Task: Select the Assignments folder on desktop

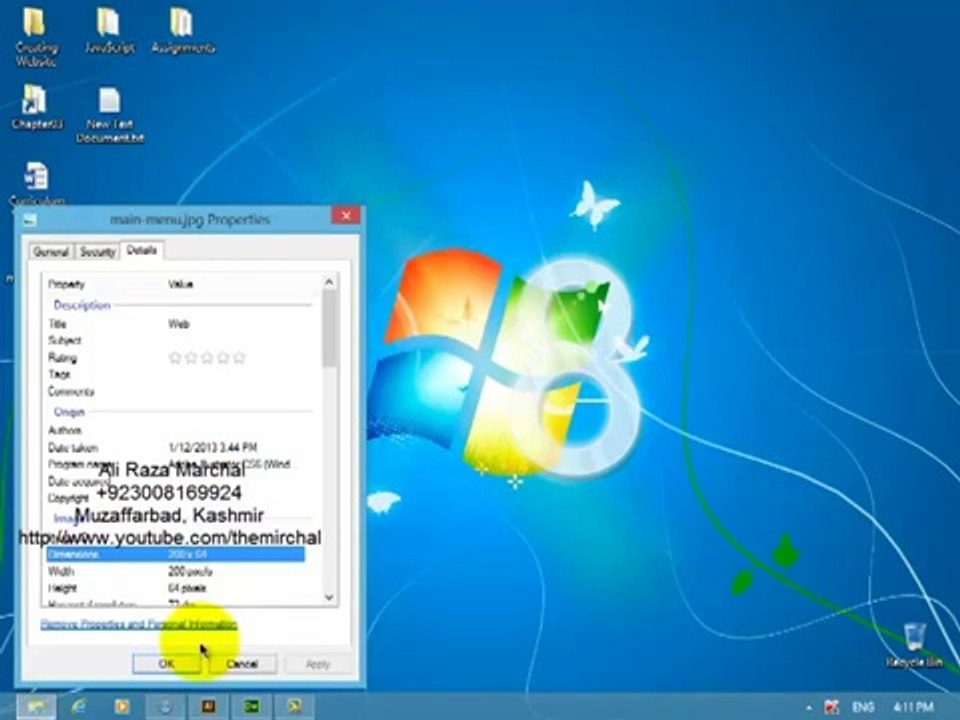Action: tap(182, 31)
